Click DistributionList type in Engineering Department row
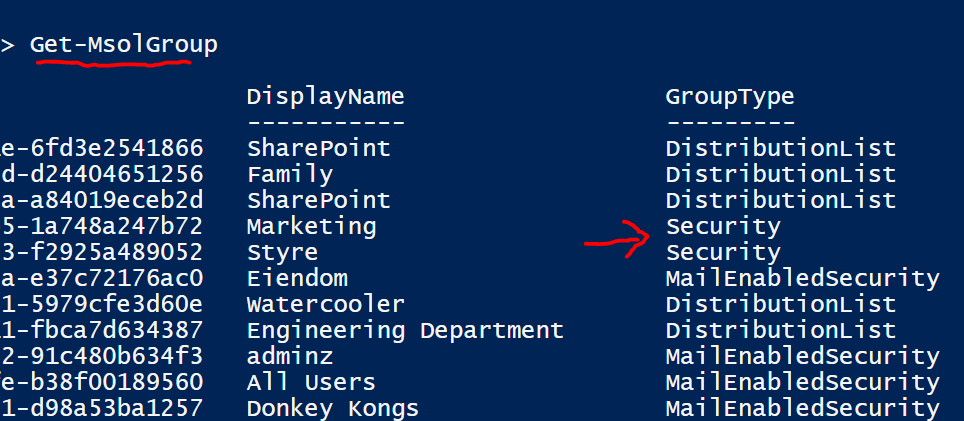The image size is (964, 421). pyautogui.click(x=781, y=330)
